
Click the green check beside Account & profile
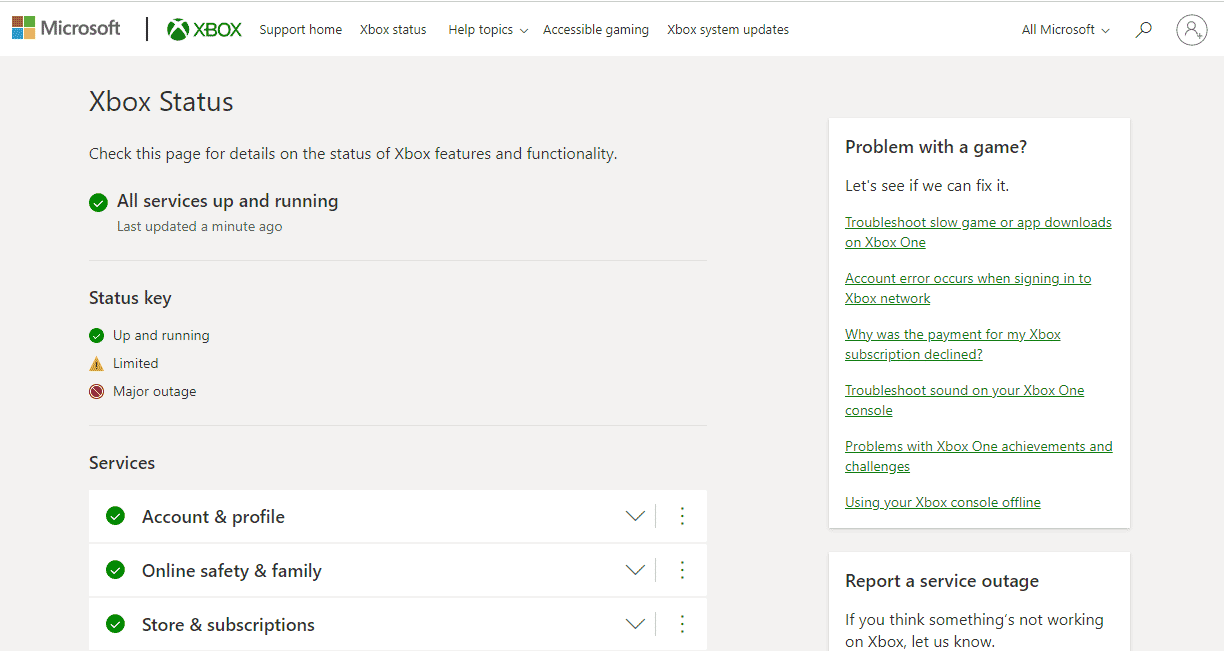(116, 516)
